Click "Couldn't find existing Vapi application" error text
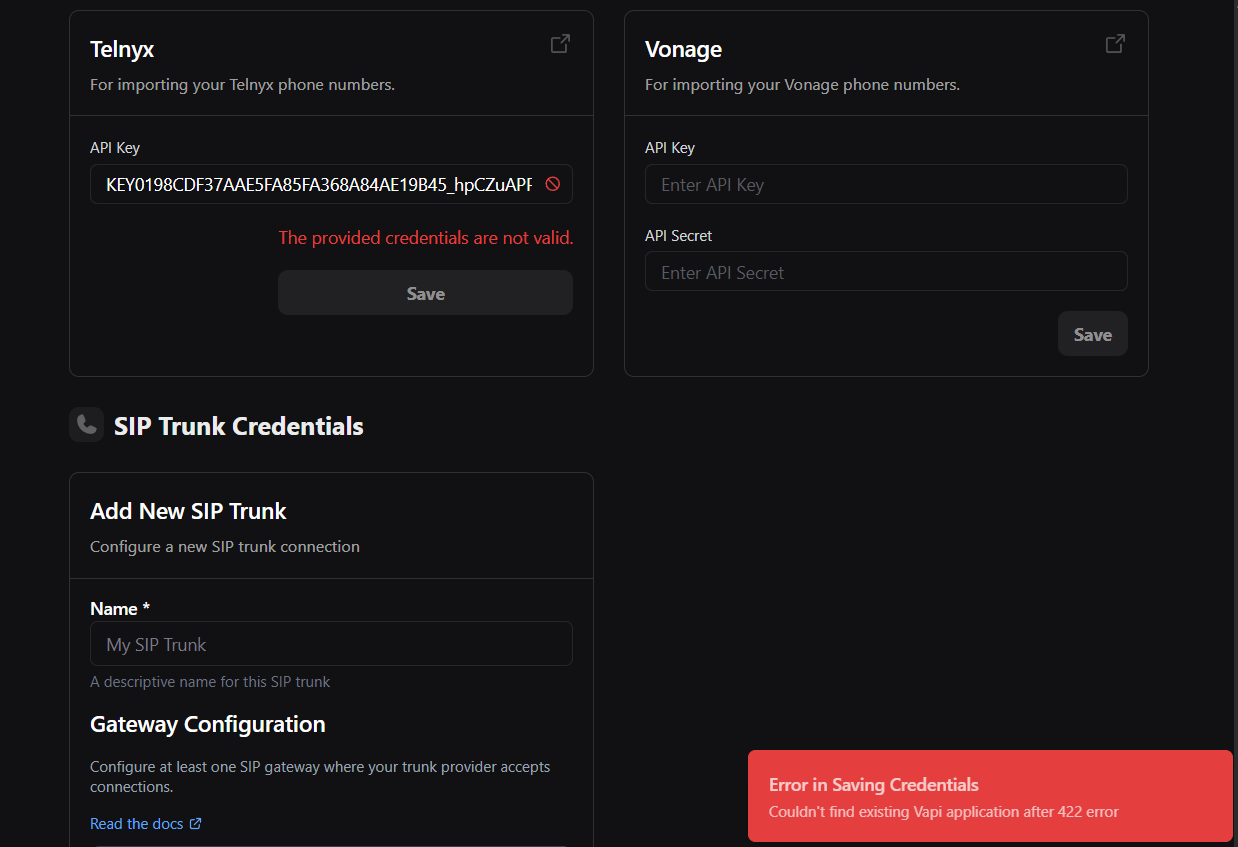The width and height of the screenshot is (1238, 847). 943,812
